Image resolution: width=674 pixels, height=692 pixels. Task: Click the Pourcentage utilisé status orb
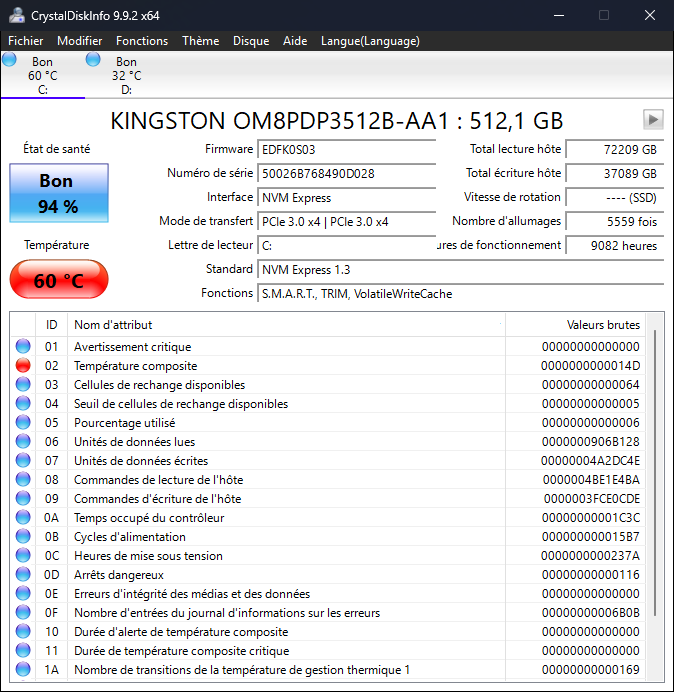(x=23, y=422)
